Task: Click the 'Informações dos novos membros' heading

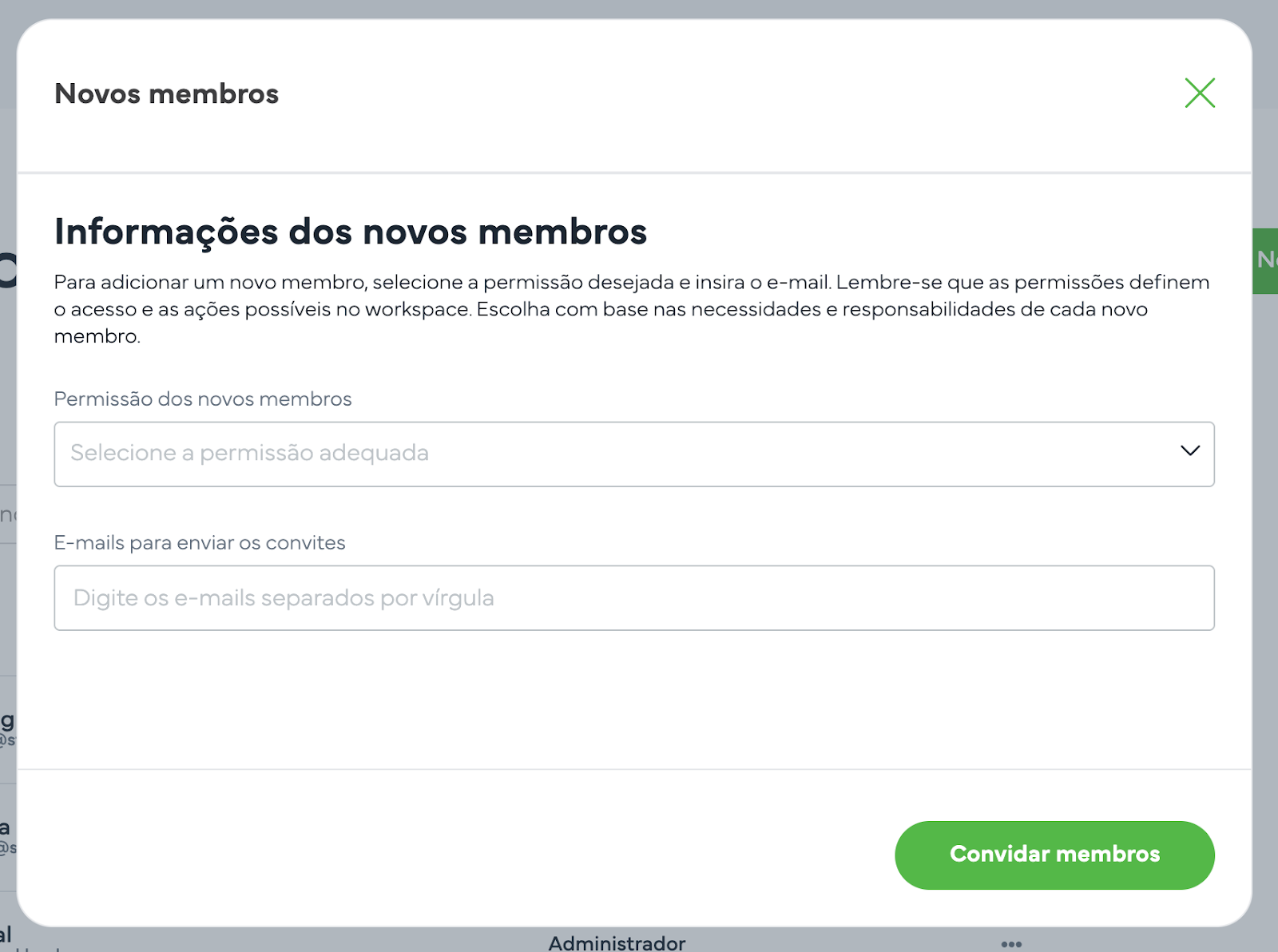Action: (x=350, y=232)
